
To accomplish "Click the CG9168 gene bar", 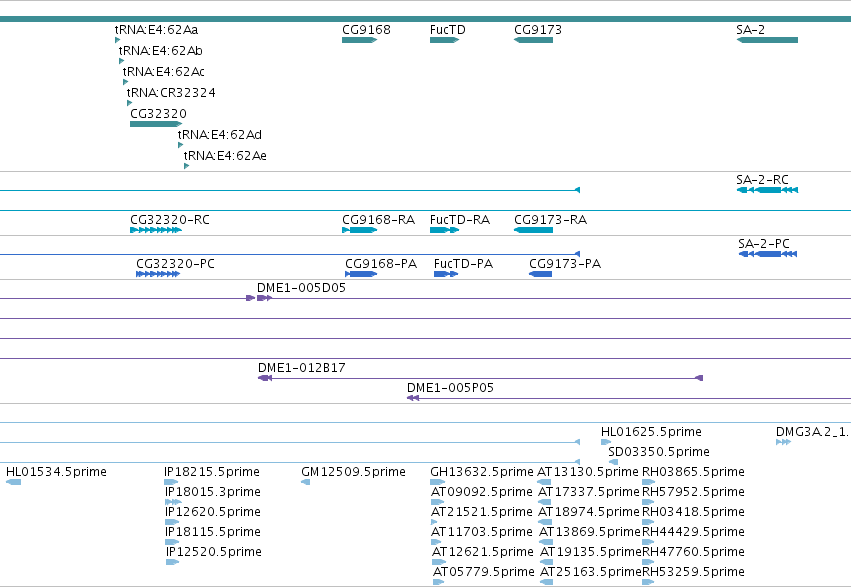I will pos(359,40).
